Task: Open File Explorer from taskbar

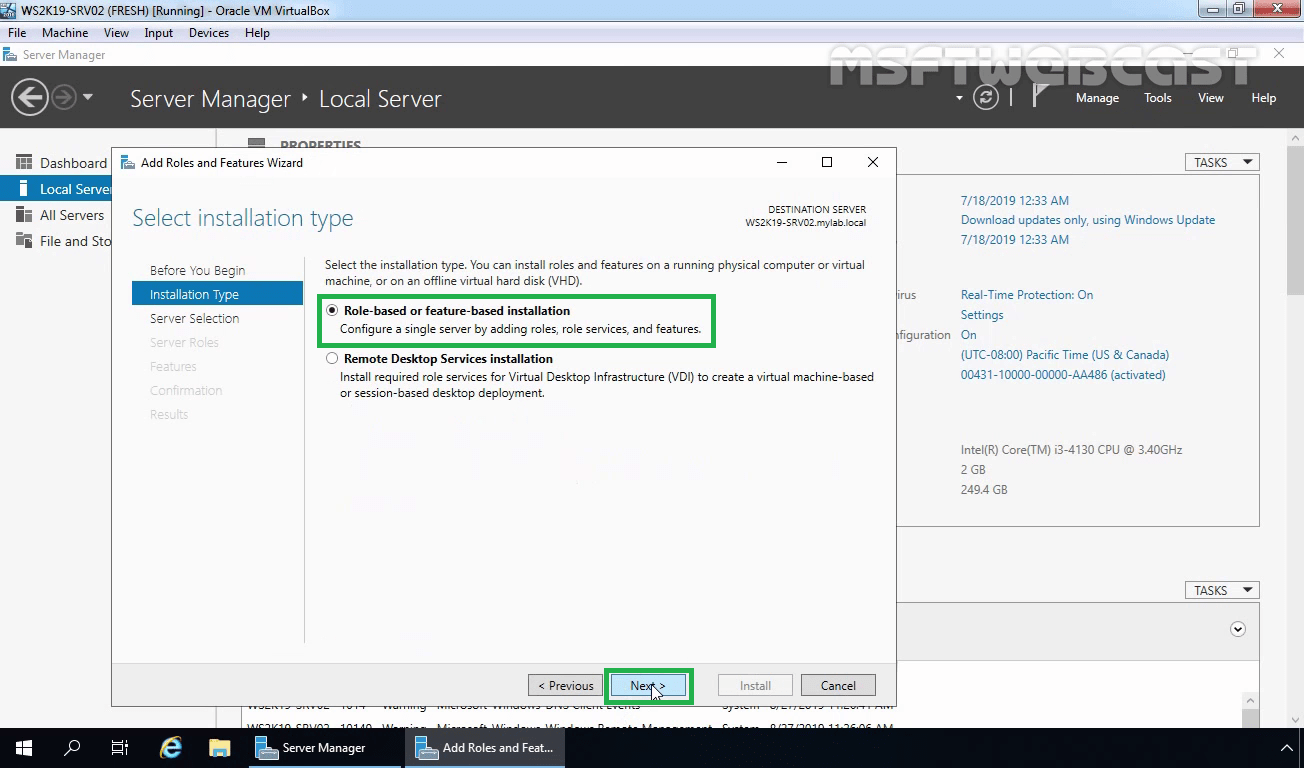Action: pyautogui.click(x=219, y=748)
